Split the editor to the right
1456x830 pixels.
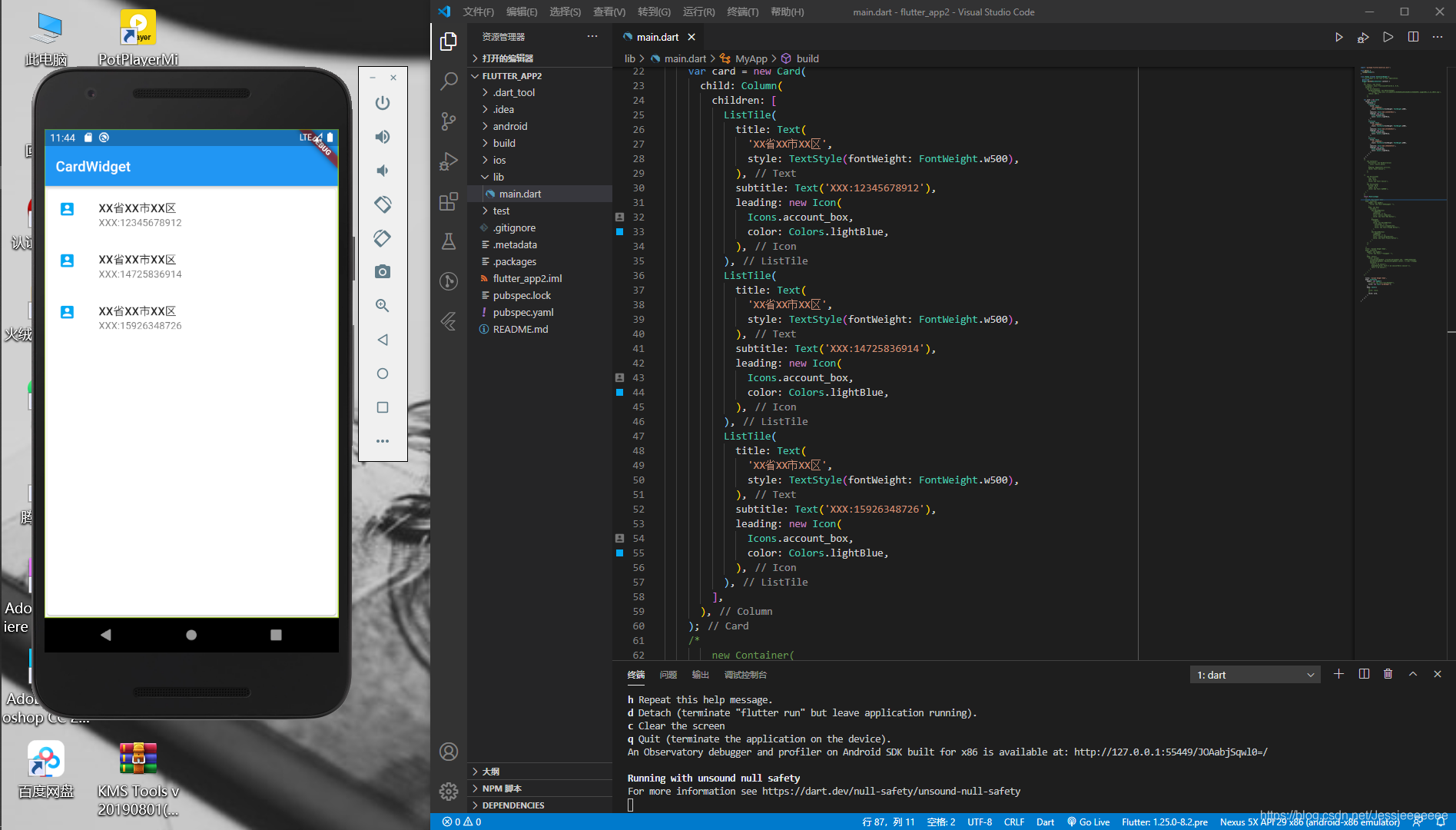pos(1413,37)
